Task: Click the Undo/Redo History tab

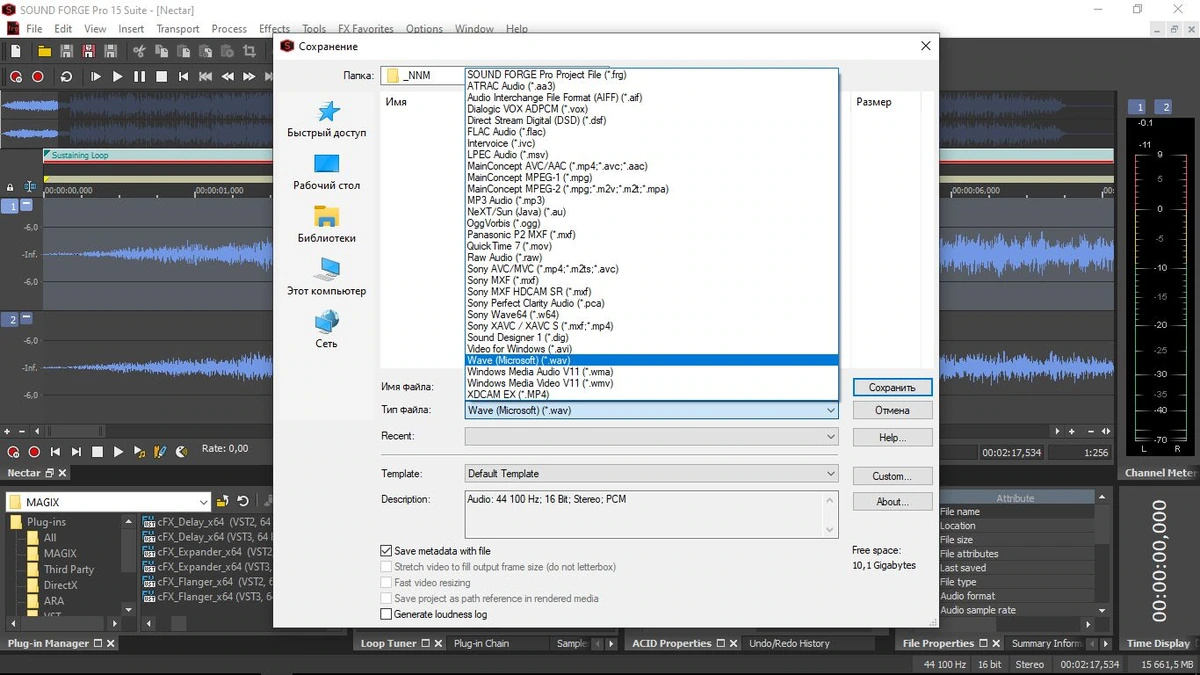Action: 789,643
